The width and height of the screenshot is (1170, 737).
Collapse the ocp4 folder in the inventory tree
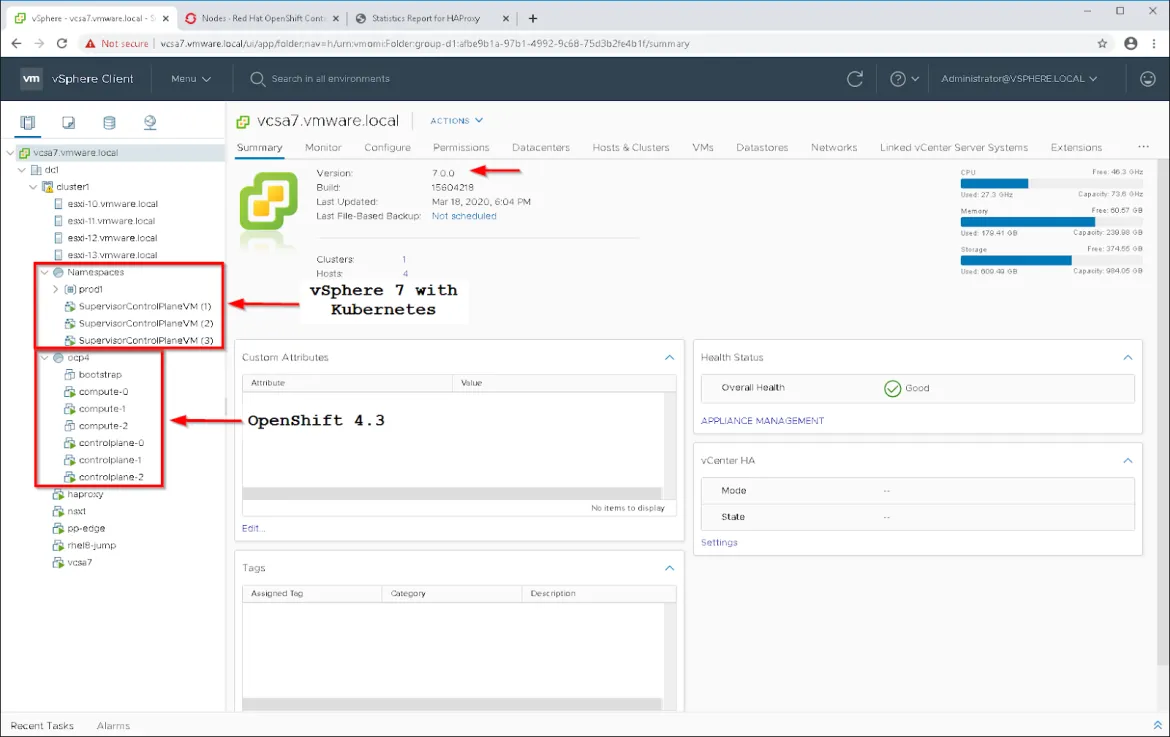point(44,356)
